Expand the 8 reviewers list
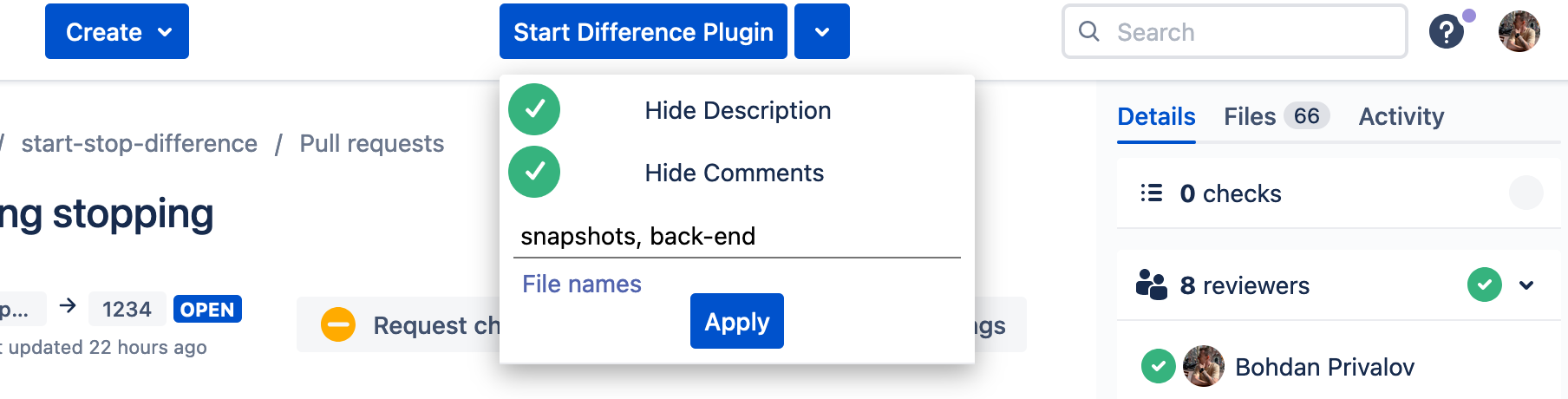The image size is (1568, 399). [x=1526, y=285]
